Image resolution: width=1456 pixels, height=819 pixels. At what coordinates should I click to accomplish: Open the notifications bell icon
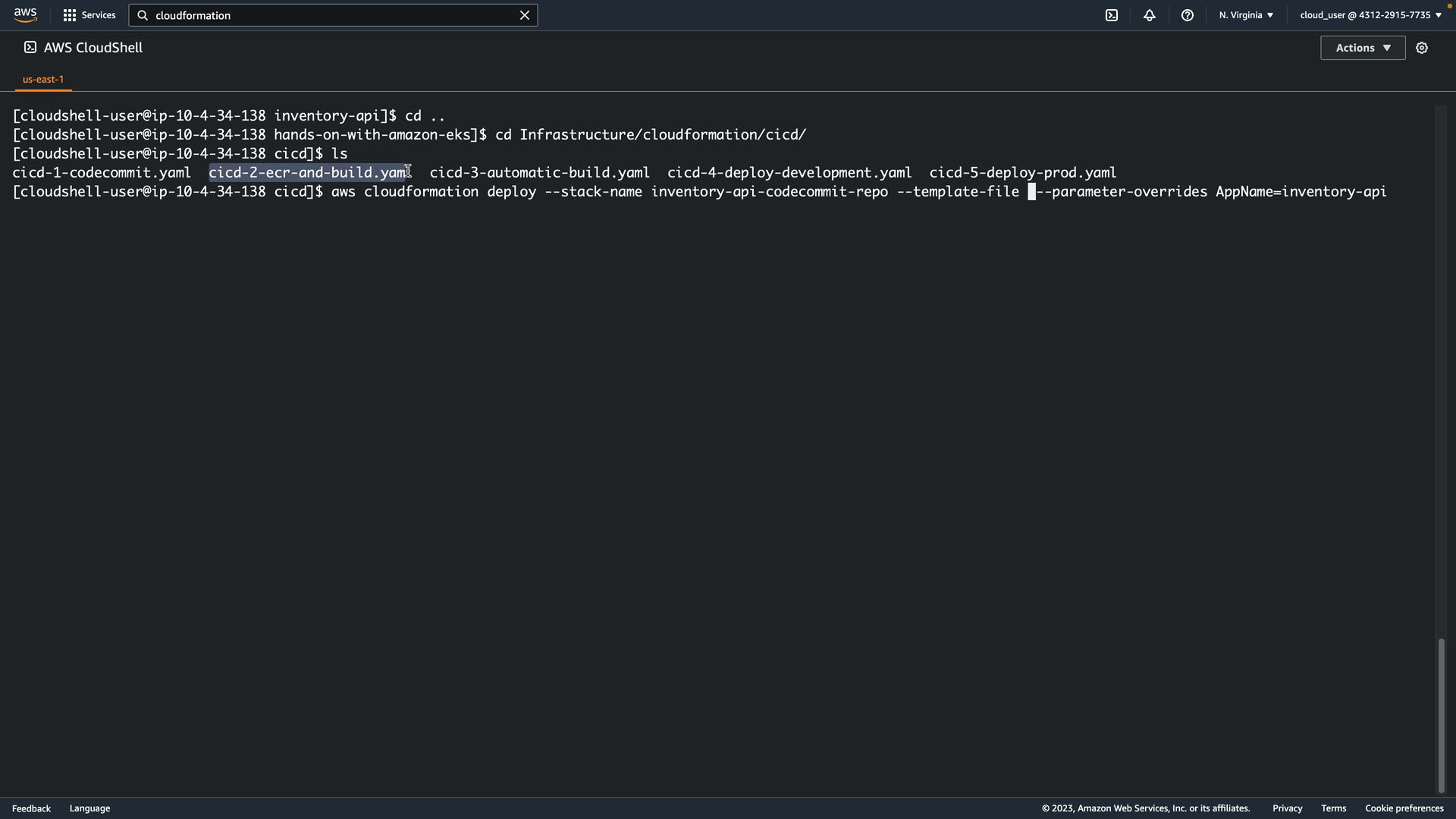(1149, 15)
